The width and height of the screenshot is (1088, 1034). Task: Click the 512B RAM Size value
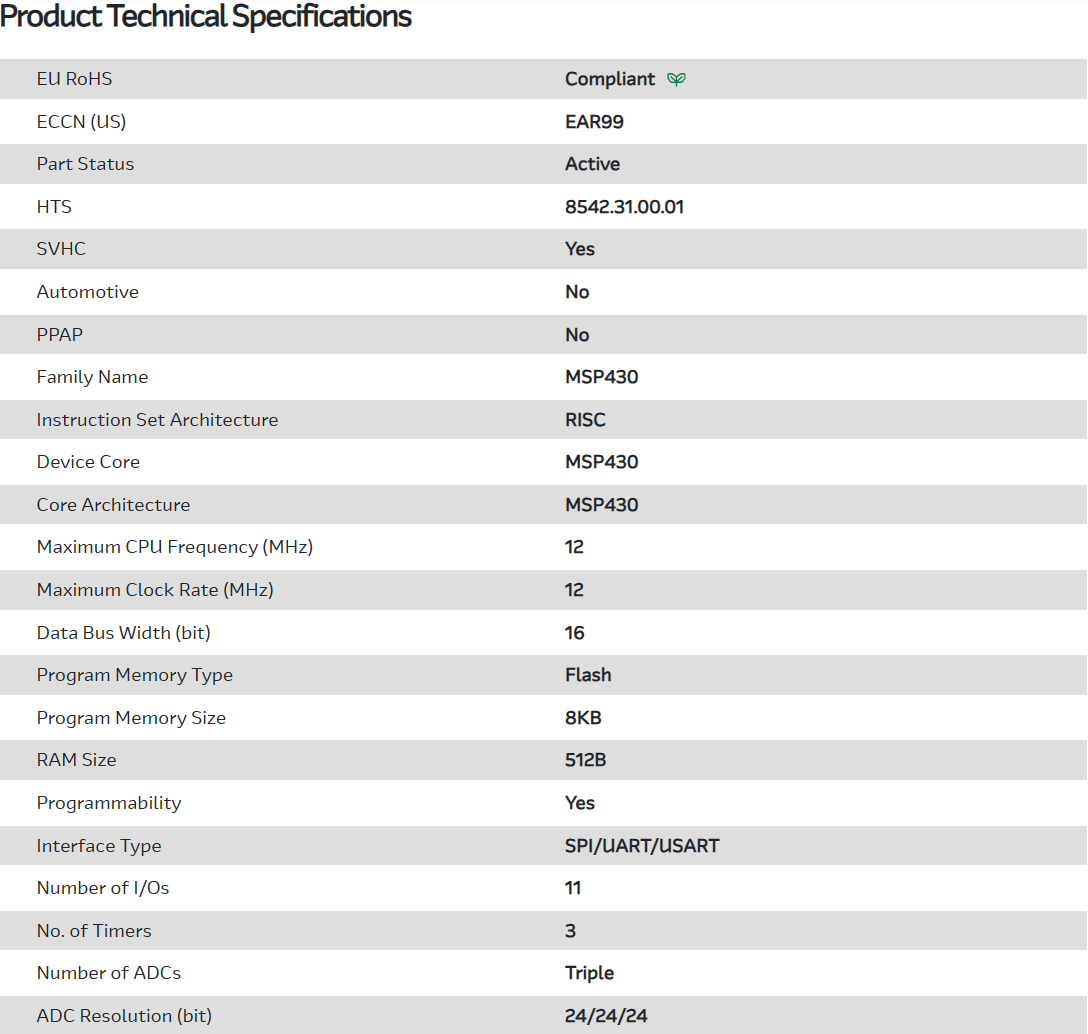pos(585,760)
